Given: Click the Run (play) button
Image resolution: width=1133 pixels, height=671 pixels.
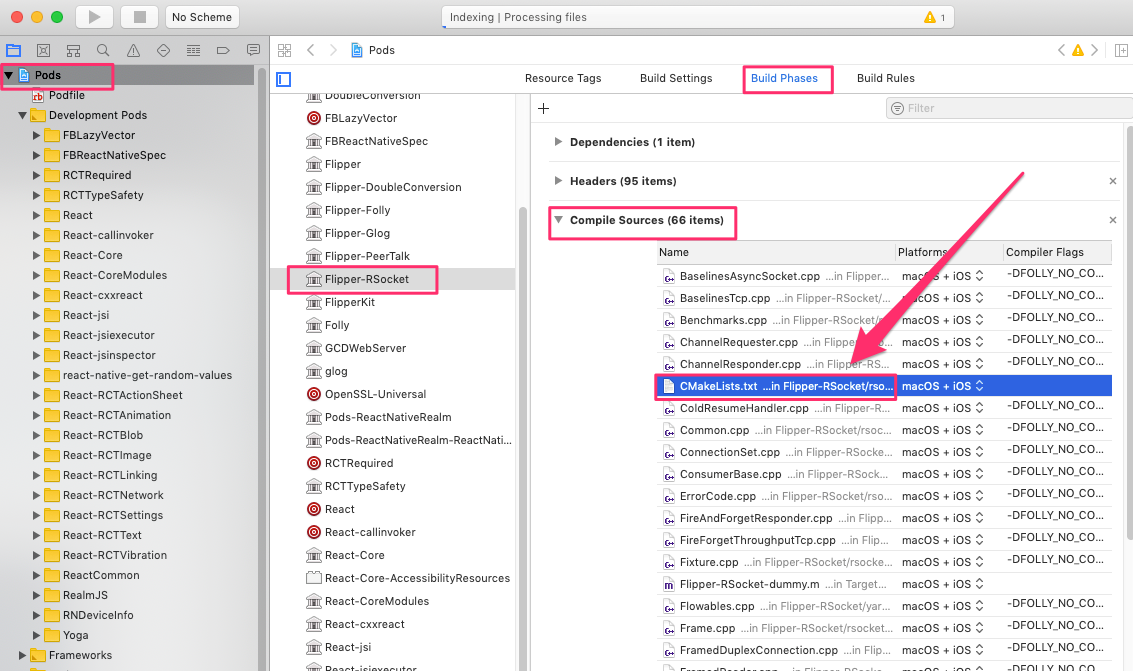Looking at the screenshot, I should tap(94, 17).
